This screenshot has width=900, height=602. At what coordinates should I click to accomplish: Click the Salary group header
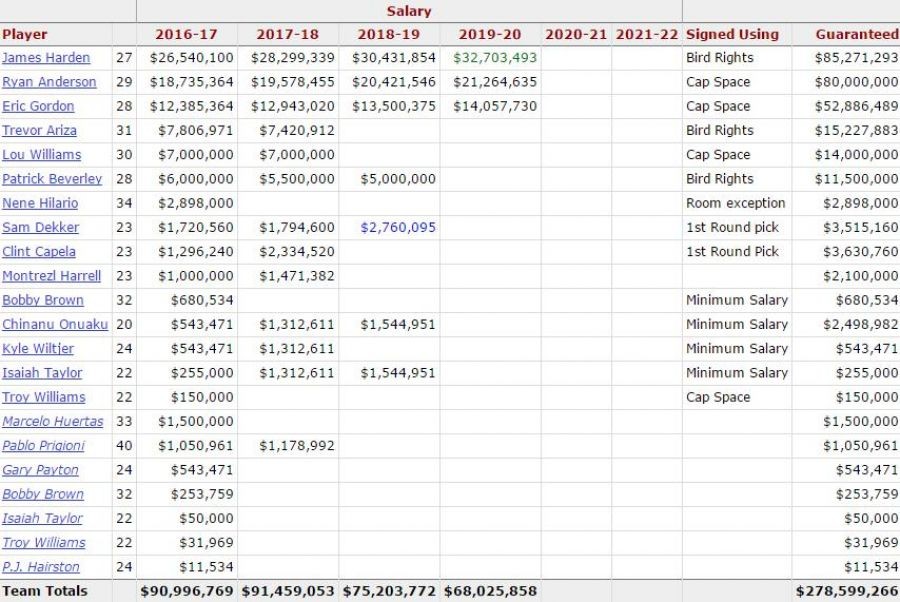pyautogui.click(x=409, y=11)
